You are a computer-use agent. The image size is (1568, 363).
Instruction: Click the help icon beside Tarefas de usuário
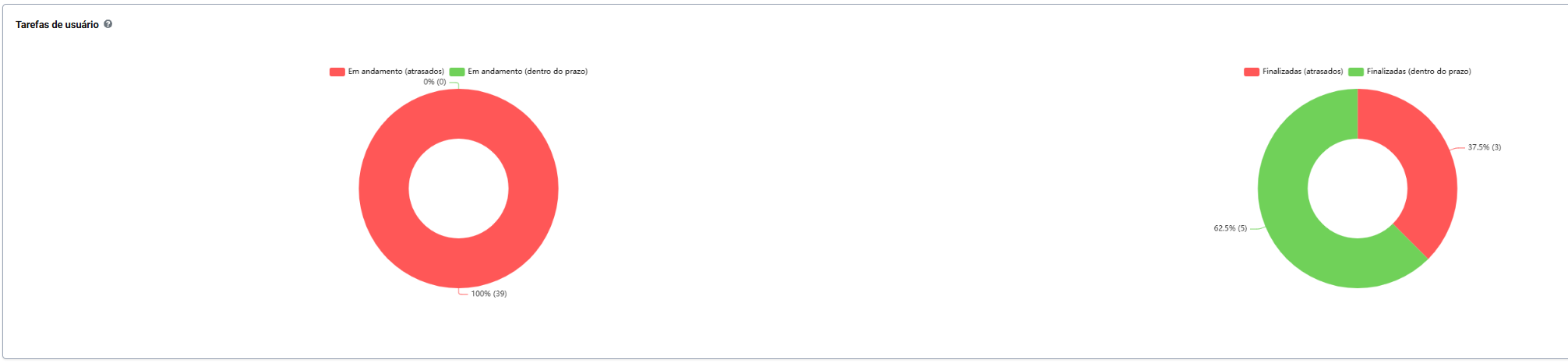point(108,24)
